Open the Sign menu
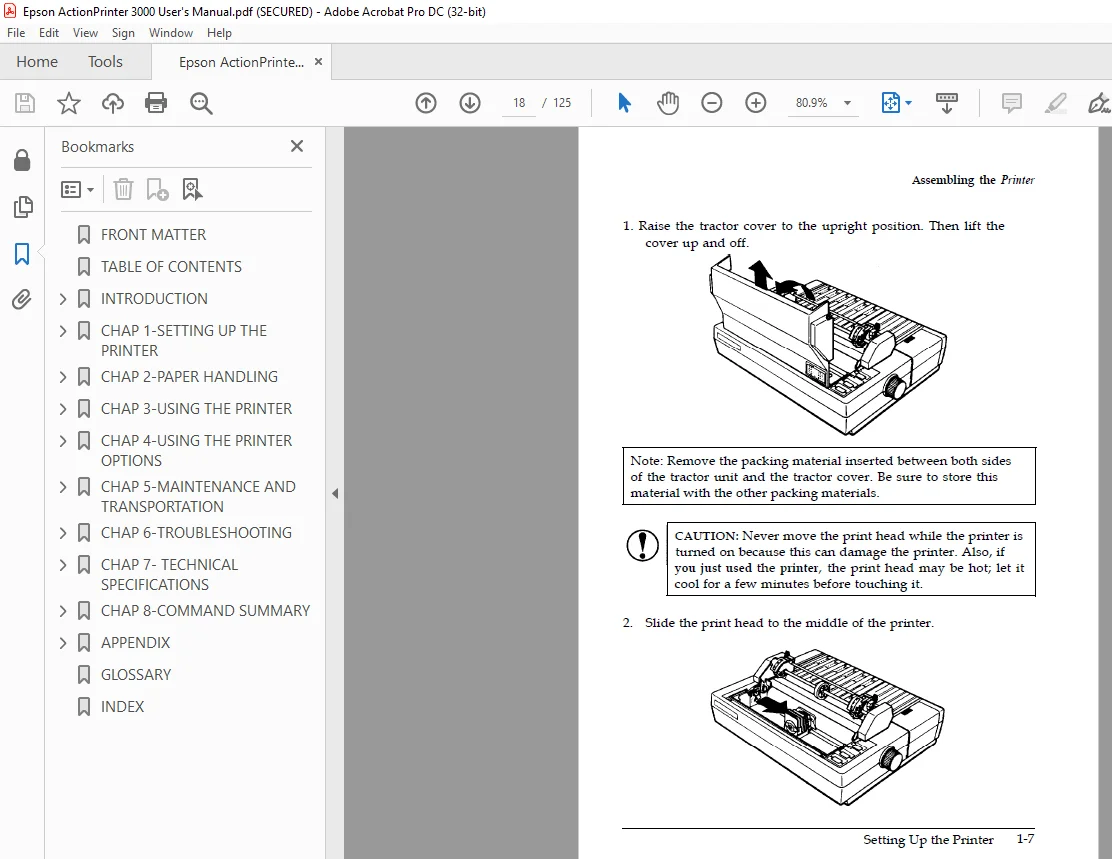Screen dimensions: 1112x859 click(x=123, y=33)
